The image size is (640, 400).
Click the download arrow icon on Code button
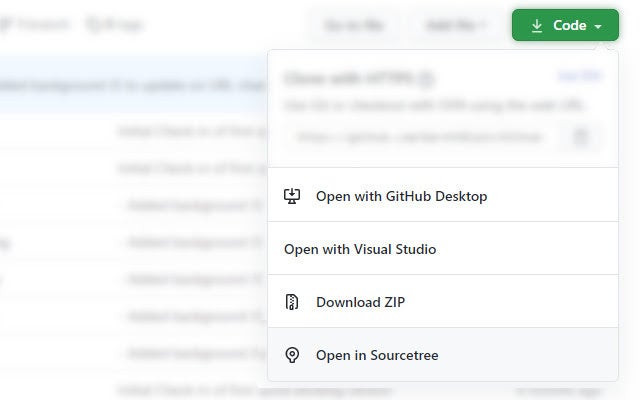coord(537,25)
